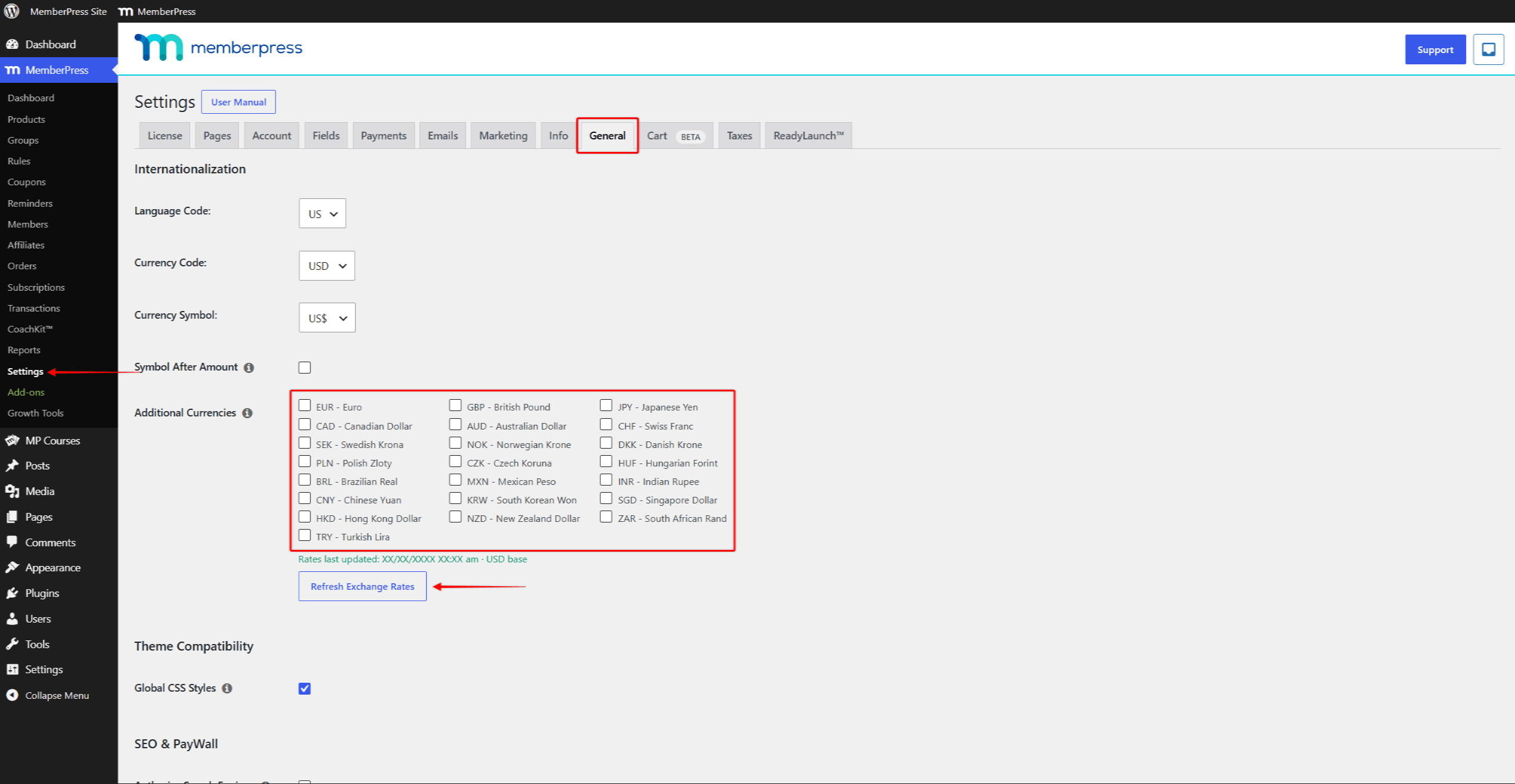Click the MemberPress icon in admin bar
The height and width of the screenshot is (784, 1515).
[126, 11]
